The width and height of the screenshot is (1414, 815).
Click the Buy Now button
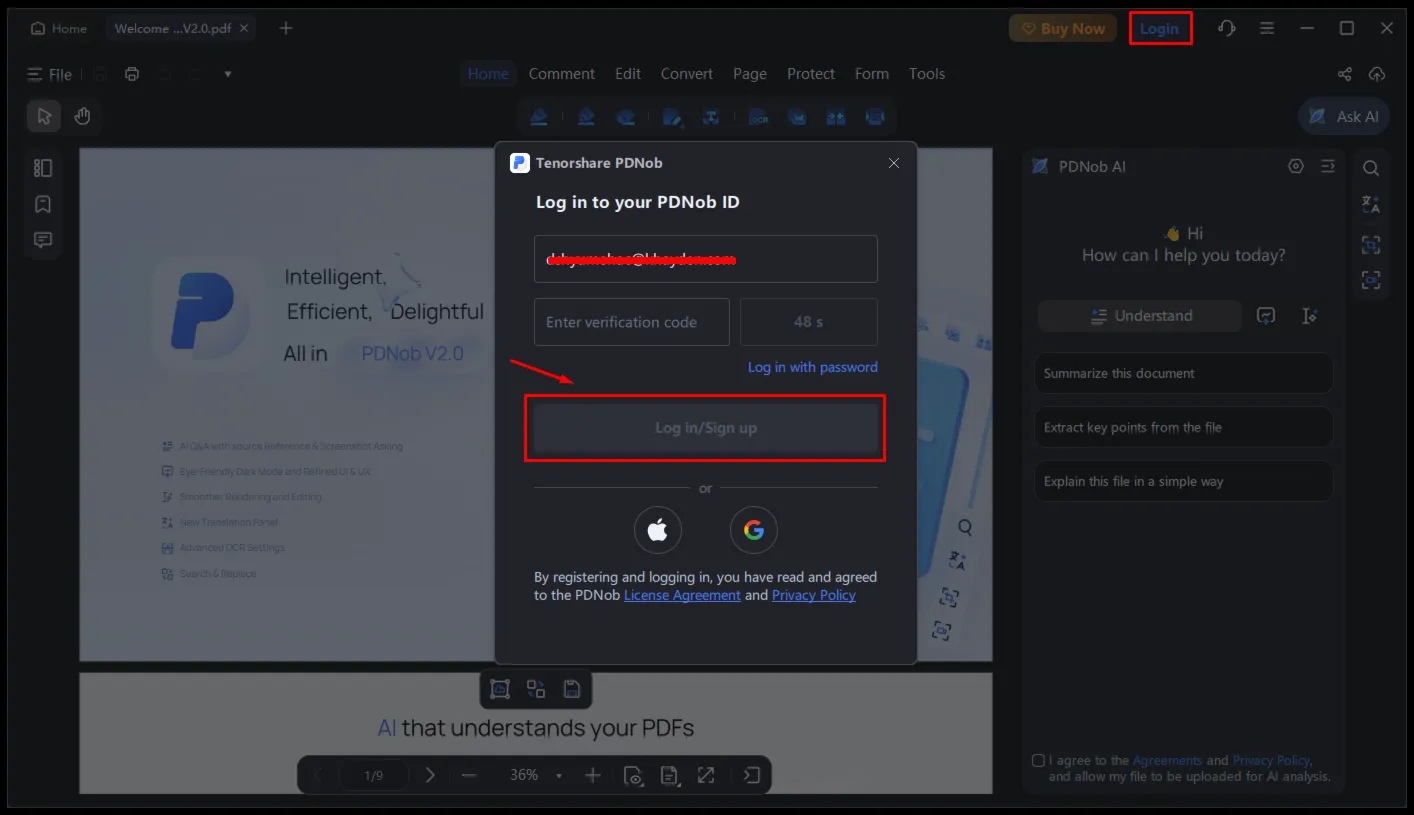pos(1063,28)
